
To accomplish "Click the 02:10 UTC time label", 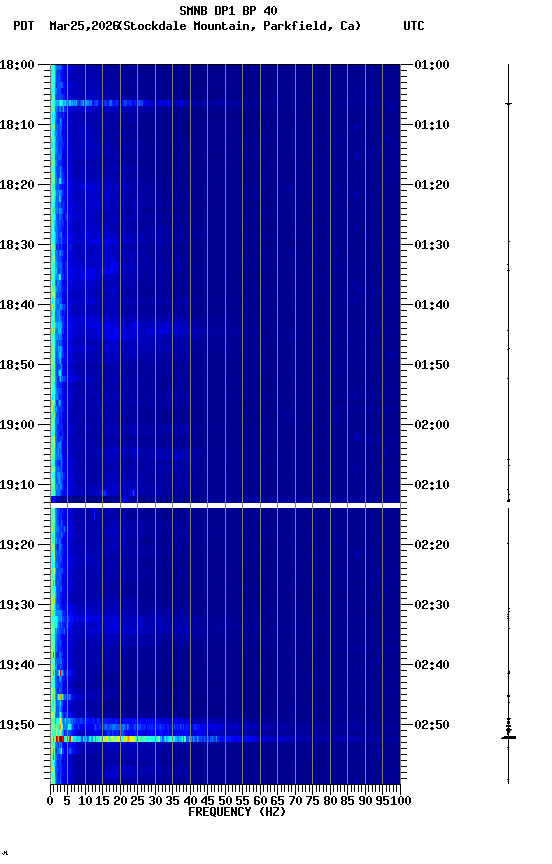I will tap(432, 485).
